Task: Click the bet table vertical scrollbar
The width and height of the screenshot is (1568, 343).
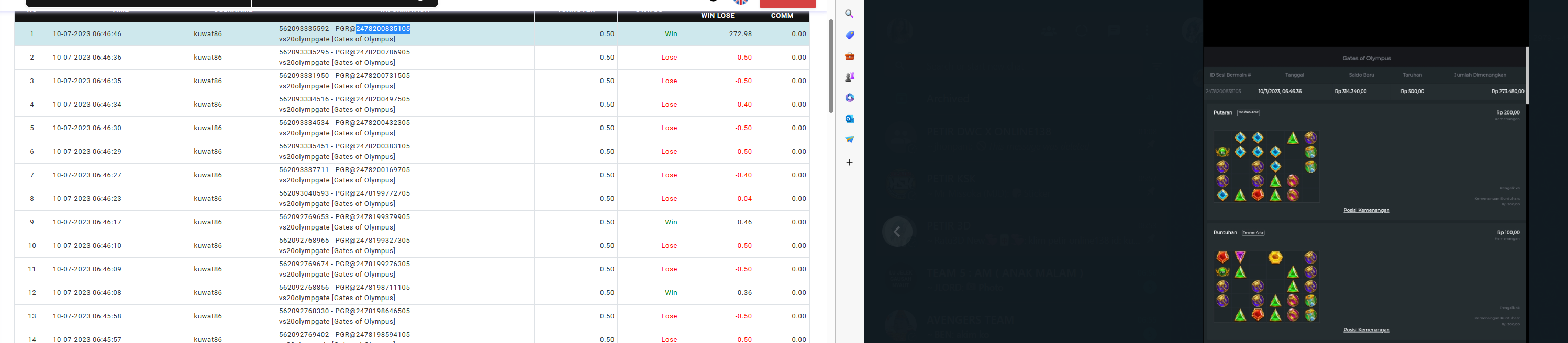Action: point(830,66)
